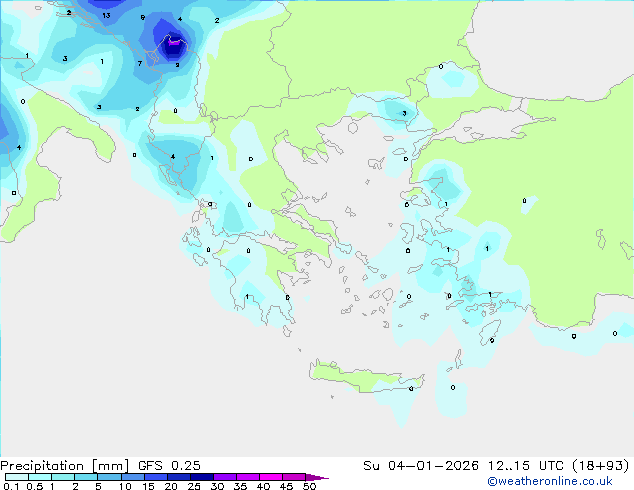This screenshot has height=490, width=634.
Task: Click the 40–45 mm magenta legend swatch
Action: click(271, 477)
